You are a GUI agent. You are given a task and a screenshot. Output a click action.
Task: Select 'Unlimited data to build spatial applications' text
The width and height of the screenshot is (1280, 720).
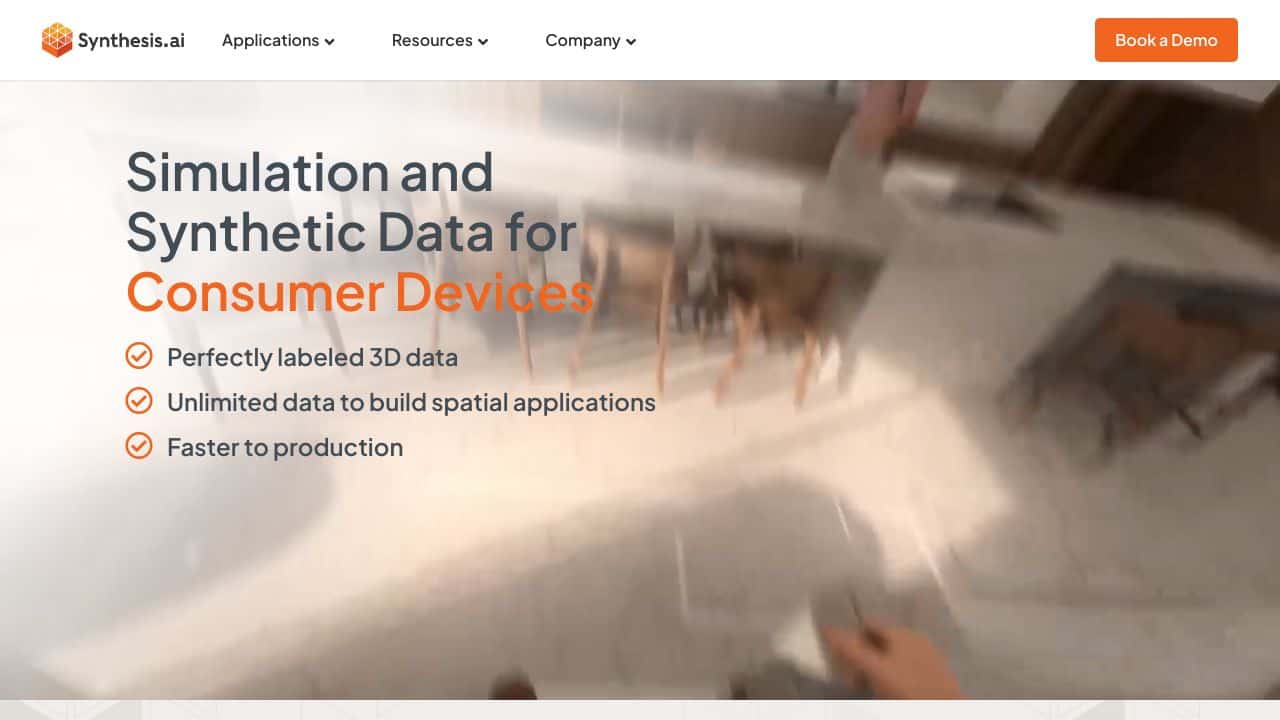[x=411, y=402]
